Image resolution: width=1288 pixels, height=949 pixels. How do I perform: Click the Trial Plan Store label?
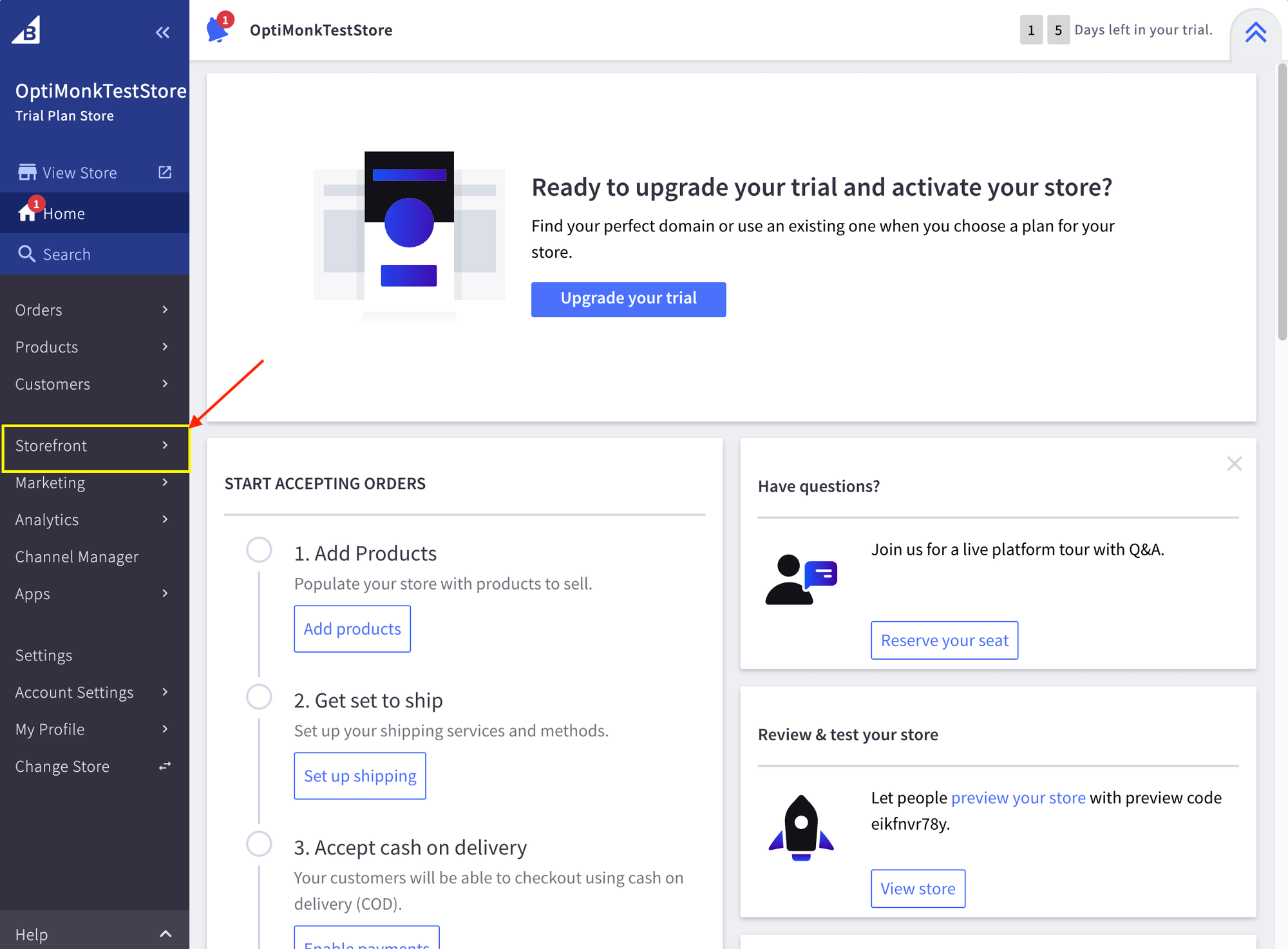[x=64, y=116]
